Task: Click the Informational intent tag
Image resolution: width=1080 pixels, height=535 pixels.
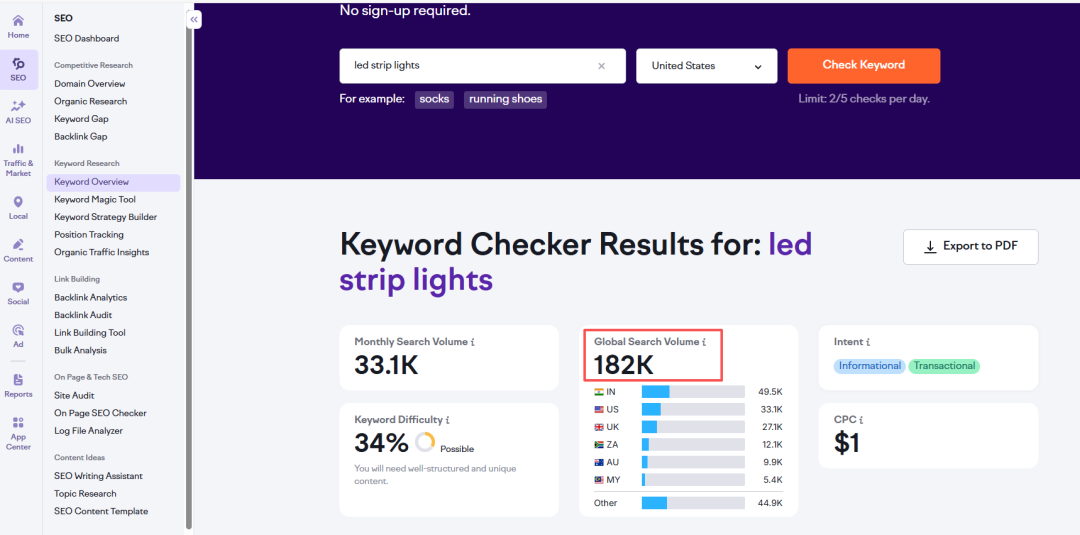Action: coord(869,366)
